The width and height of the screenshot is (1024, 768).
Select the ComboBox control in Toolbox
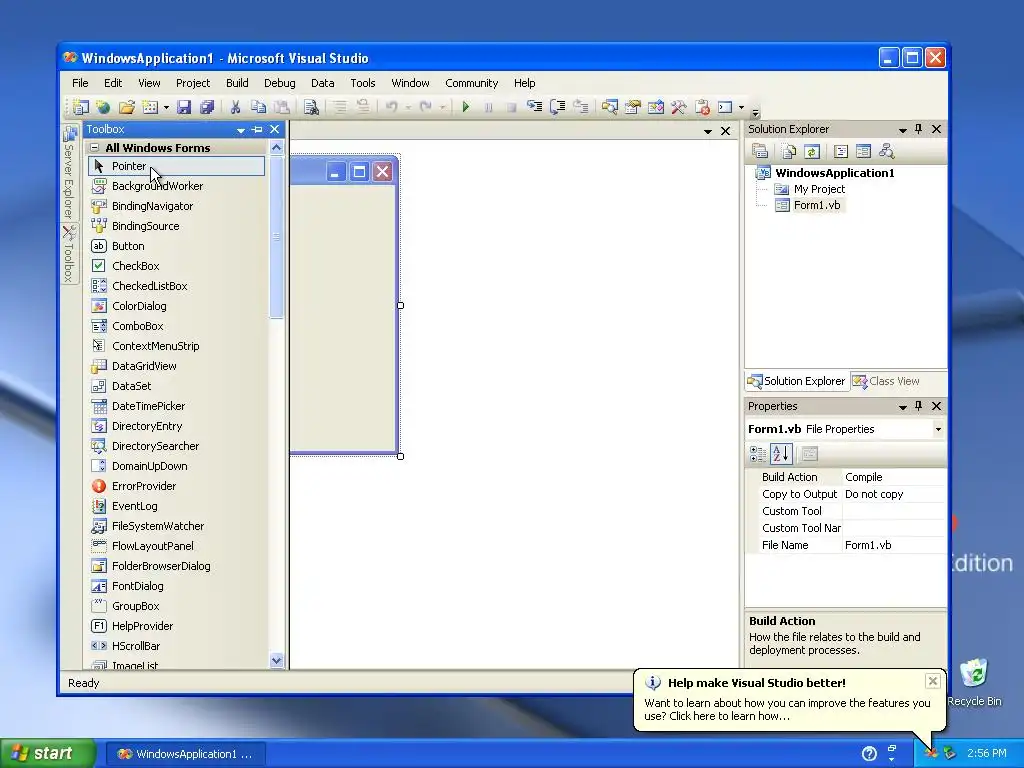click(176, 326)
